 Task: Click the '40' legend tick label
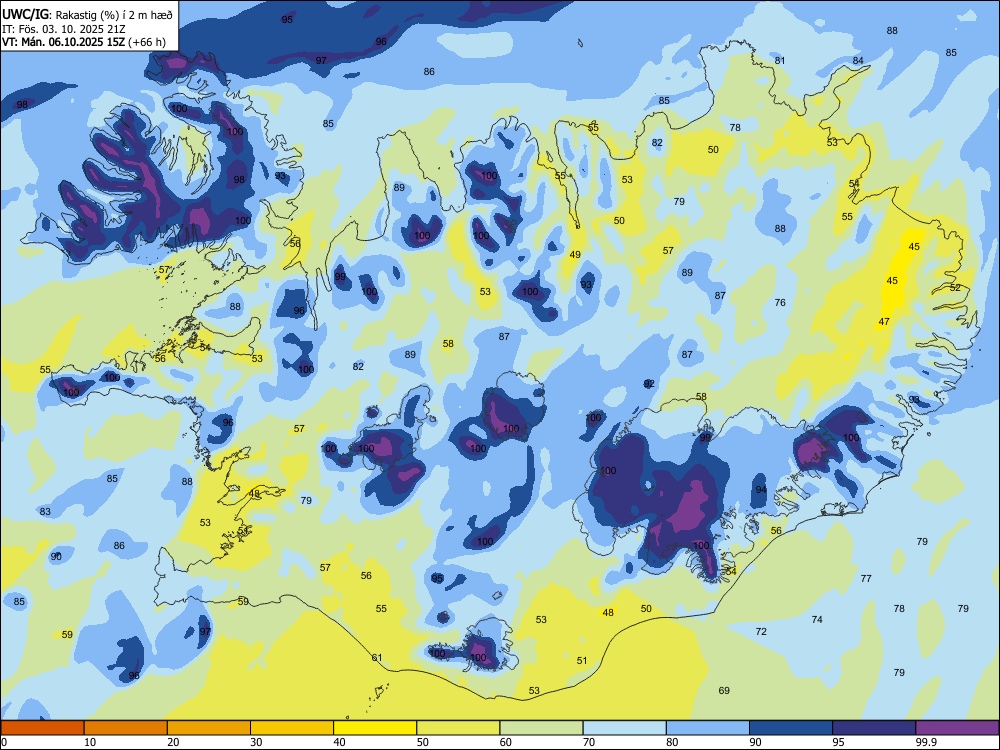click(x=340, y=742)
